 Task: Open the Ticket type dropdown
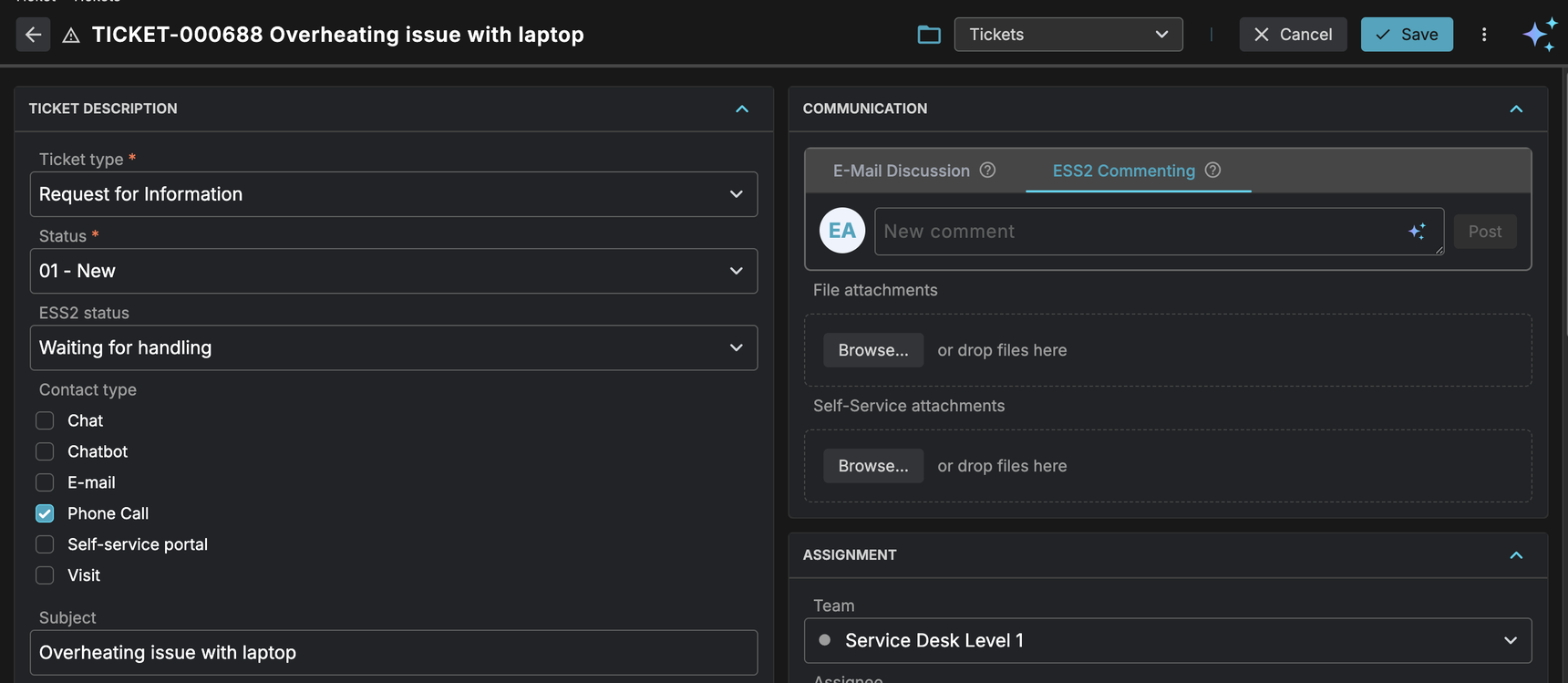[x=393, y=194]
